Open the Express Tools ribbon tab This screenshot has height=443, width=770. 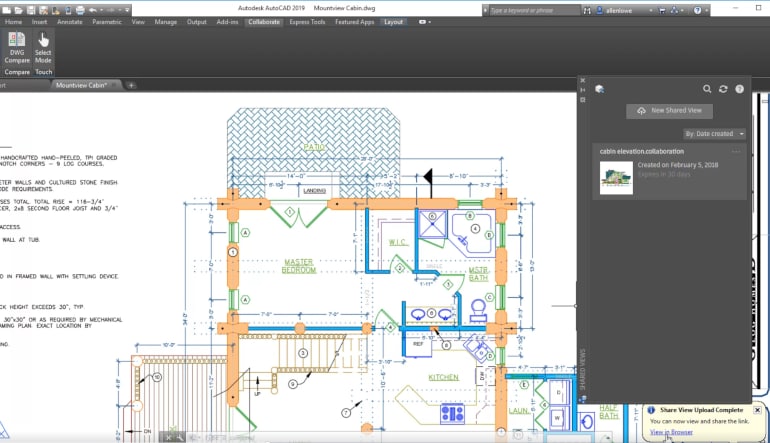click(x=307, y=22)
